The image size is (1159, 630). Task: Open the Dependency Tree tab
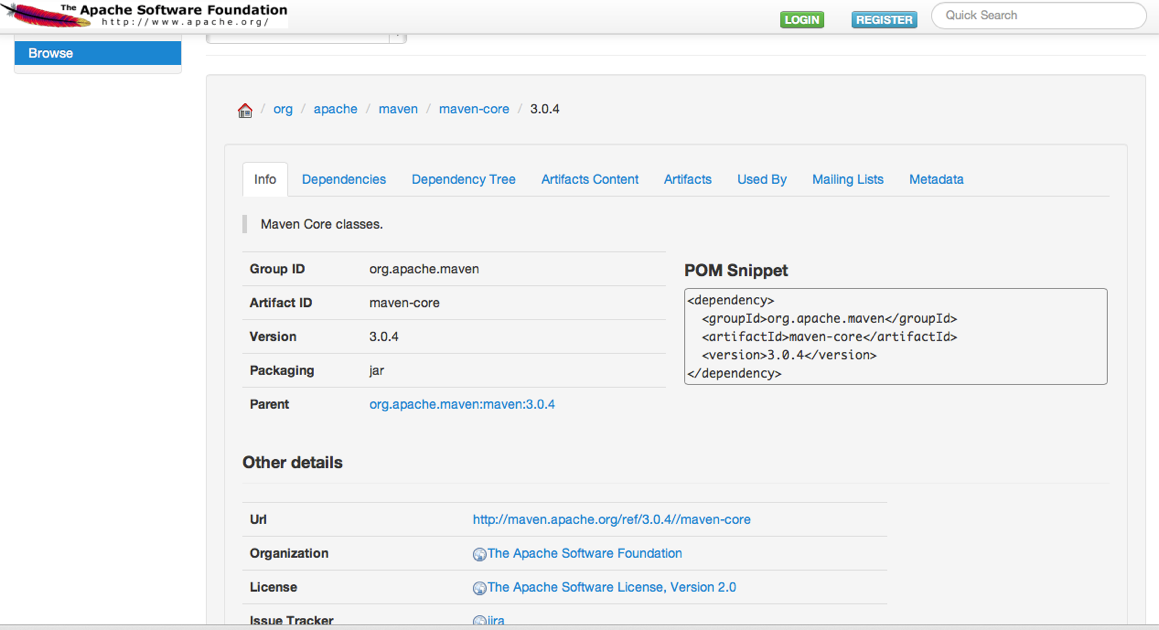tap(463, 180)
